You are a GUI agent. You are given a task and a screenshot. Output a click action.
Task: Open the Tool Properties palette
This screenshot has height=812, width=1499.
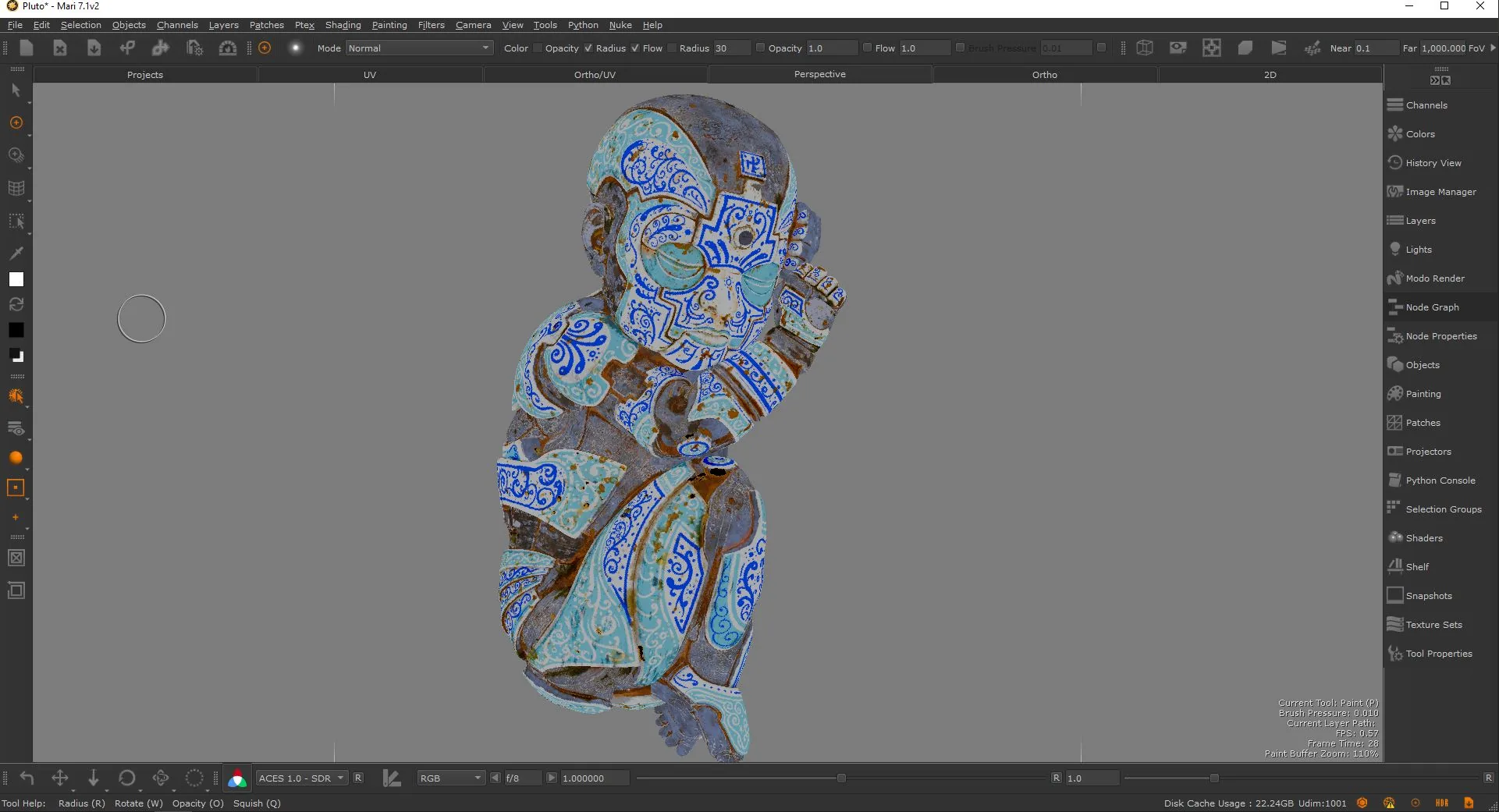pos(1440,654)
